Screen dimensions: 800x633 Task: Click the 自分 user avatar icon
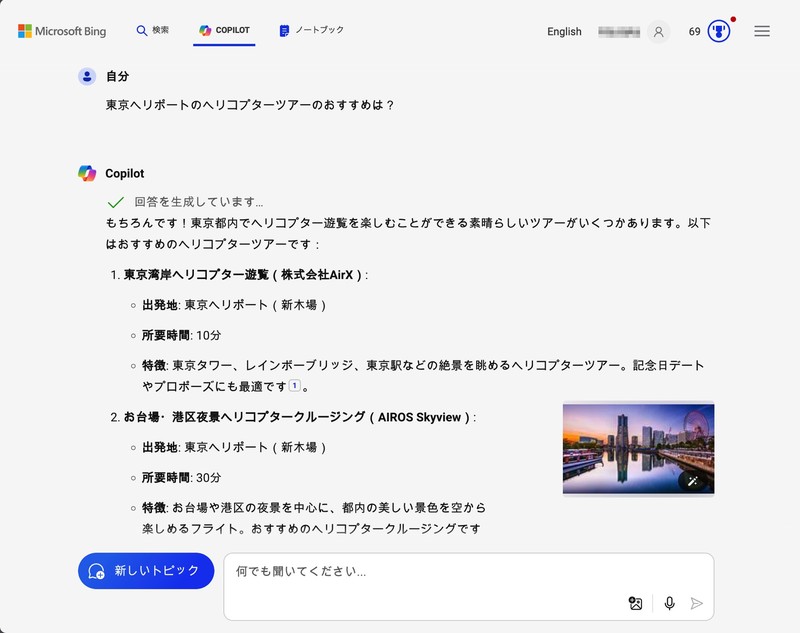(87, 77)
